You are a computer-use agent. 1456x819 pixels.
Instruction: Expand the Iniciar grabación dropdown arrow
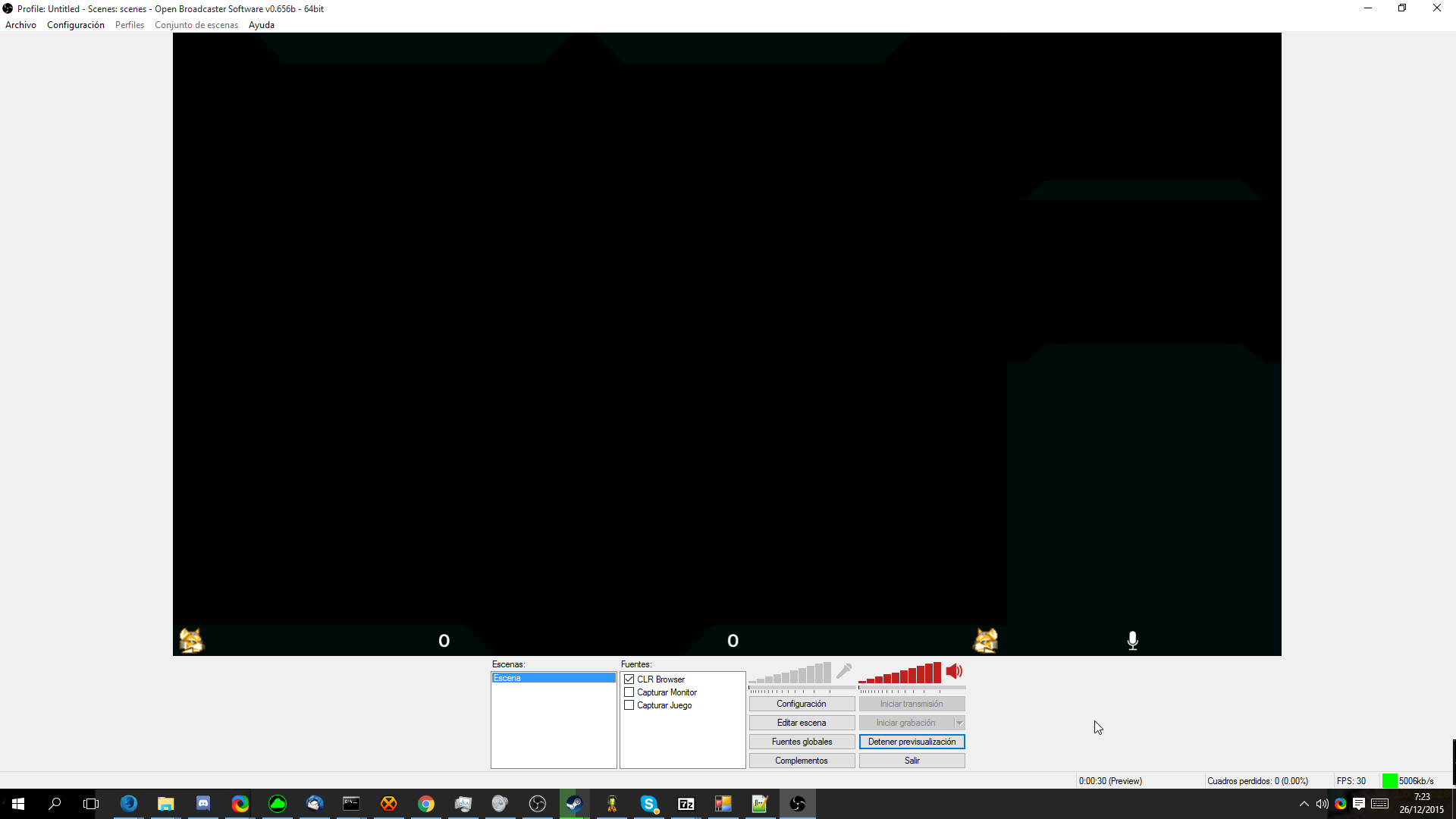coord(959,723)
